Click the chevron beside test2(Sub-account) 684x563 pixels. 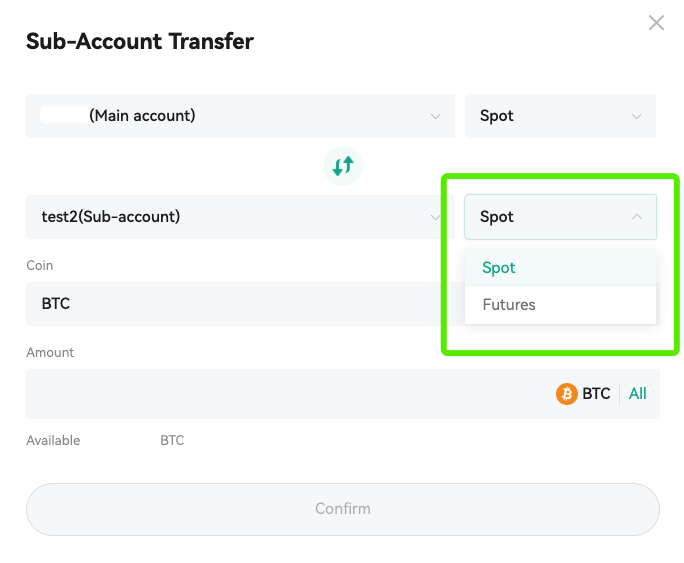(x=435, y=217)
